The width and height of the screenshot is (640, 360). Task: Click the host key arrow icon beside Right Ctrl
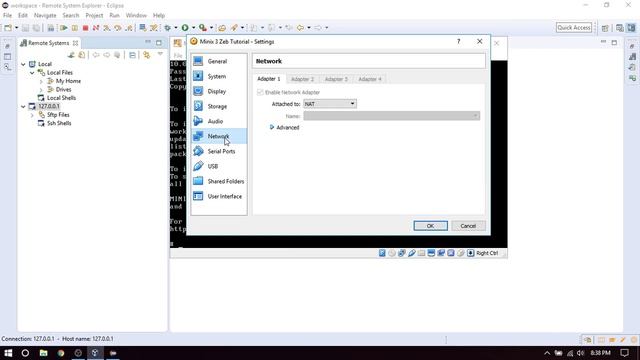coord(470,253)
